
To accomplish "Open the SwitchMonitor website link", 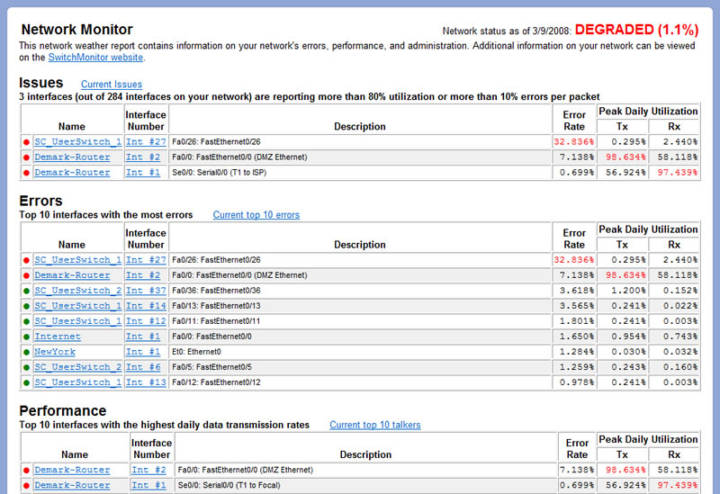I will tap(96, 57).
